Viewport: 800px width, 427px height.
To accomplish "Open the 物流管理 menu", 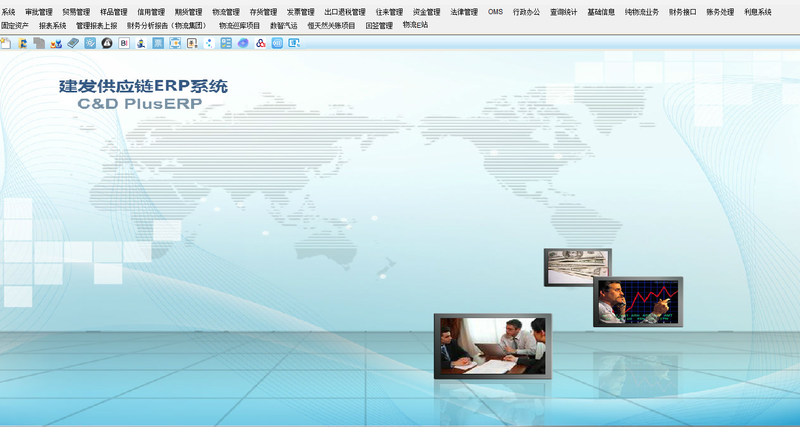I will point(226,12).
